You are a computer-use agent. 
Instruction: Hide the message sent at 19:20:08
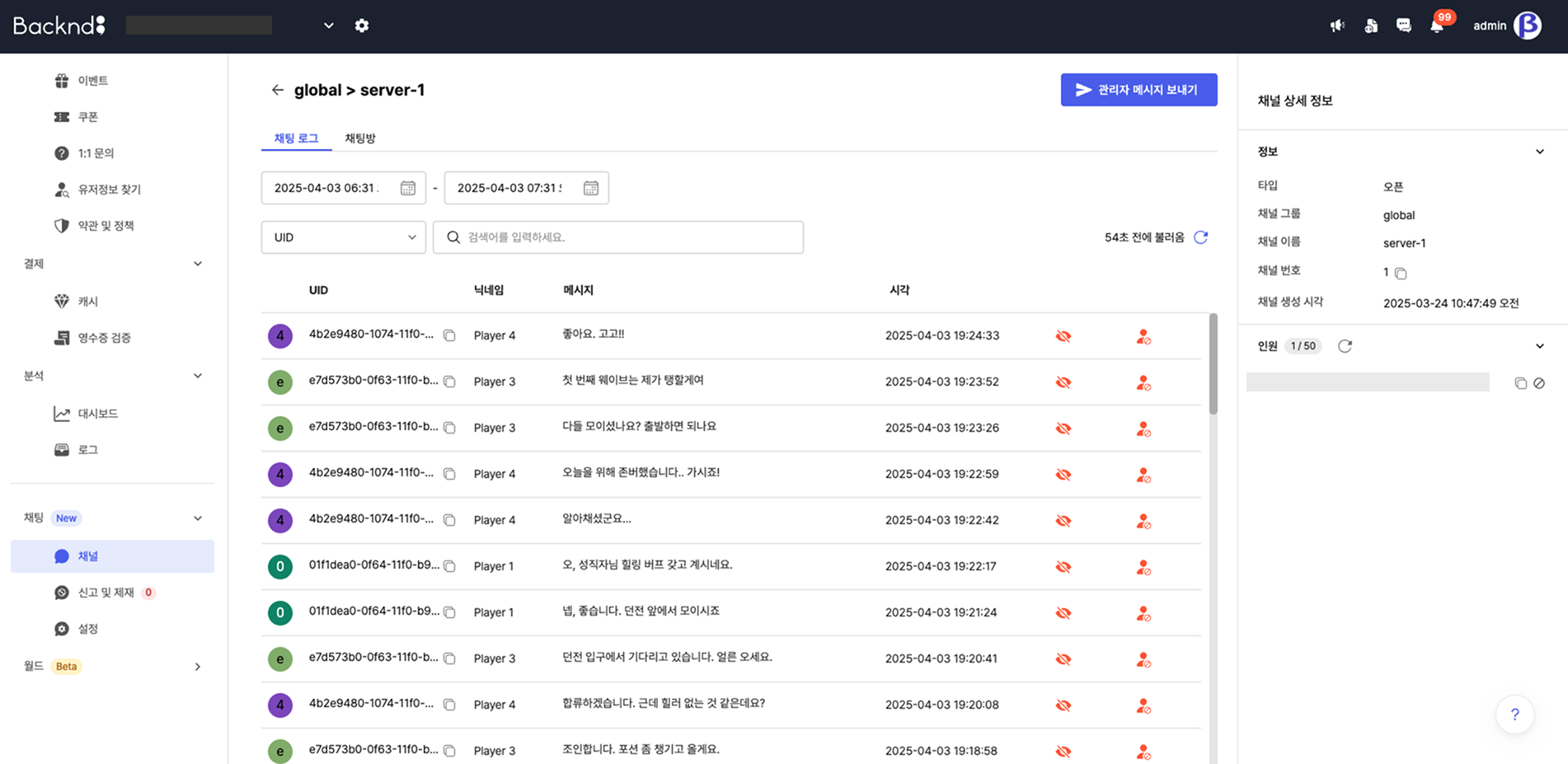(x=1063, y=705)
